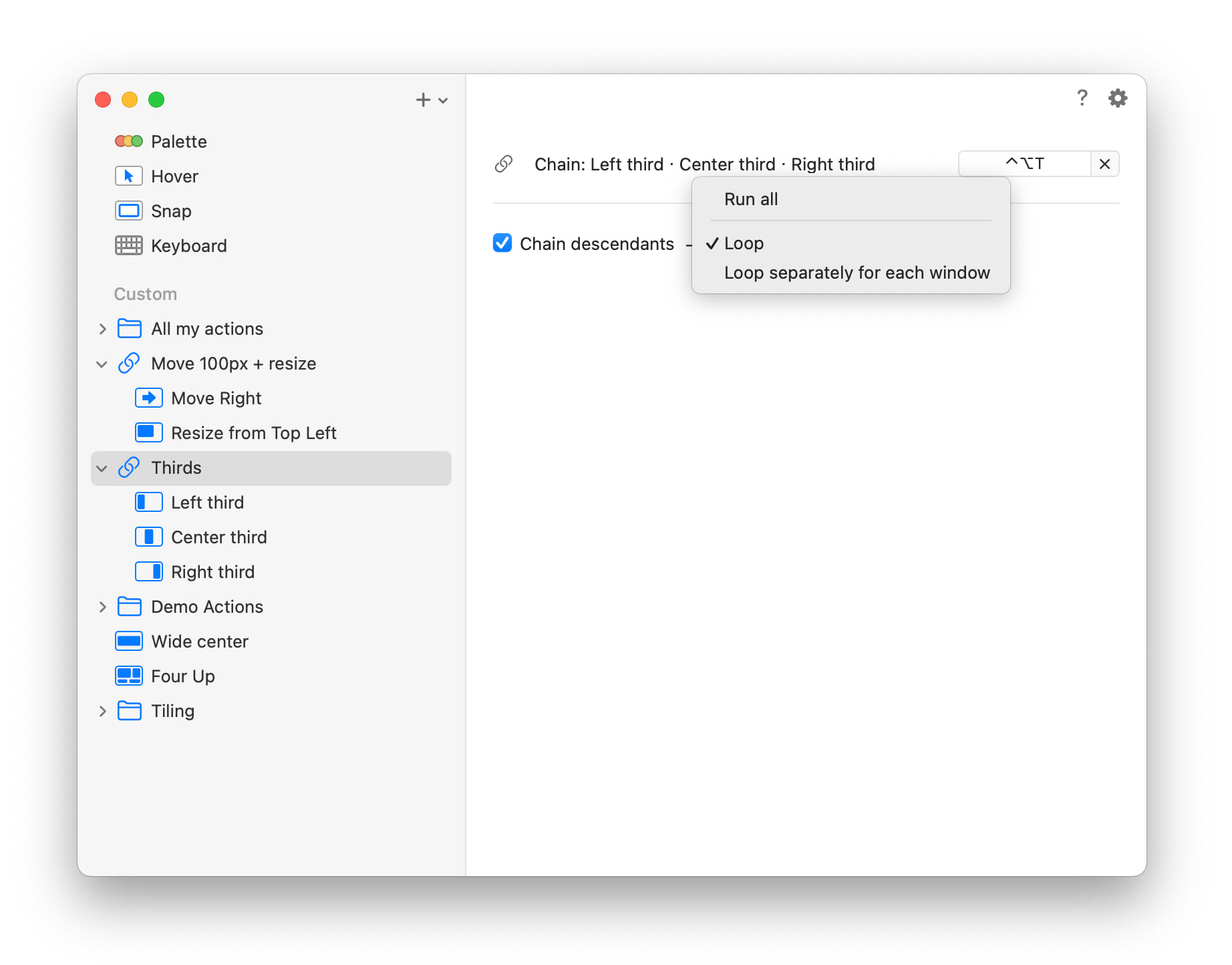
Task: Open the Palette section icon
Action: (128, 141)
